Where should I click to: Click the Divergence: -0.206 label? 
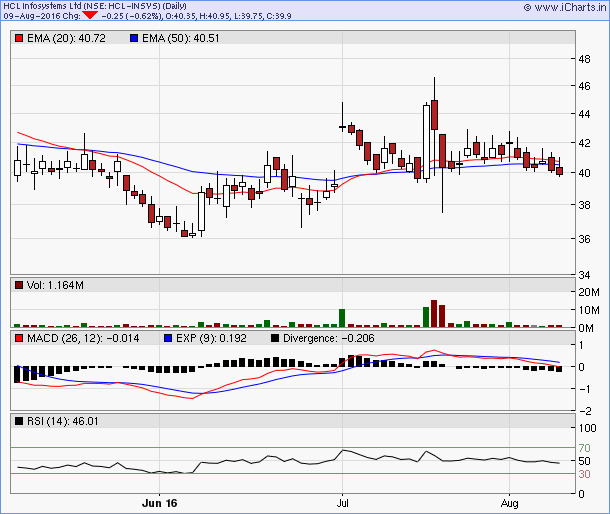tap(328, 338)
